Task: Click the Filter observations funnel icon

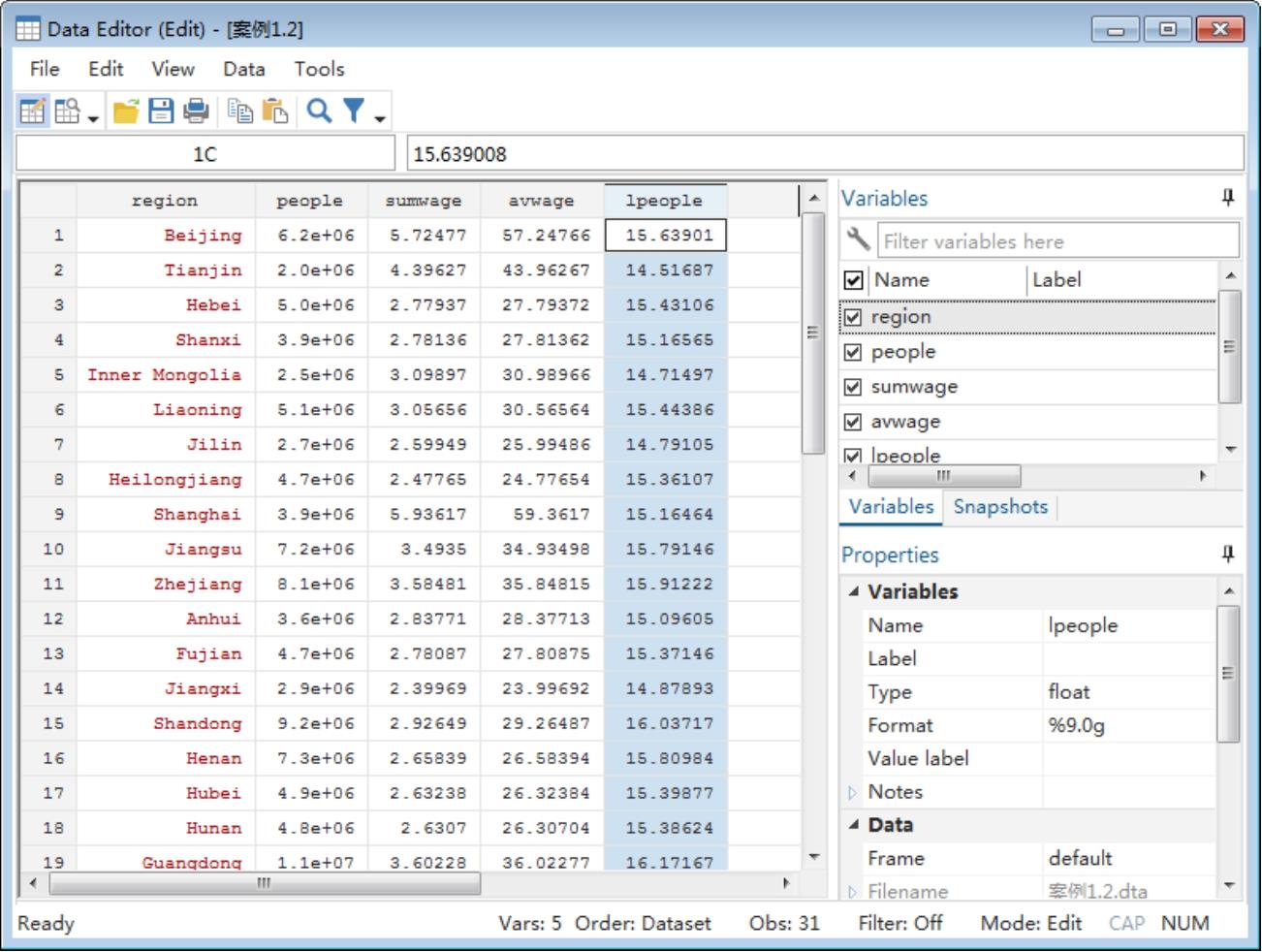Action: coord(354,111)
